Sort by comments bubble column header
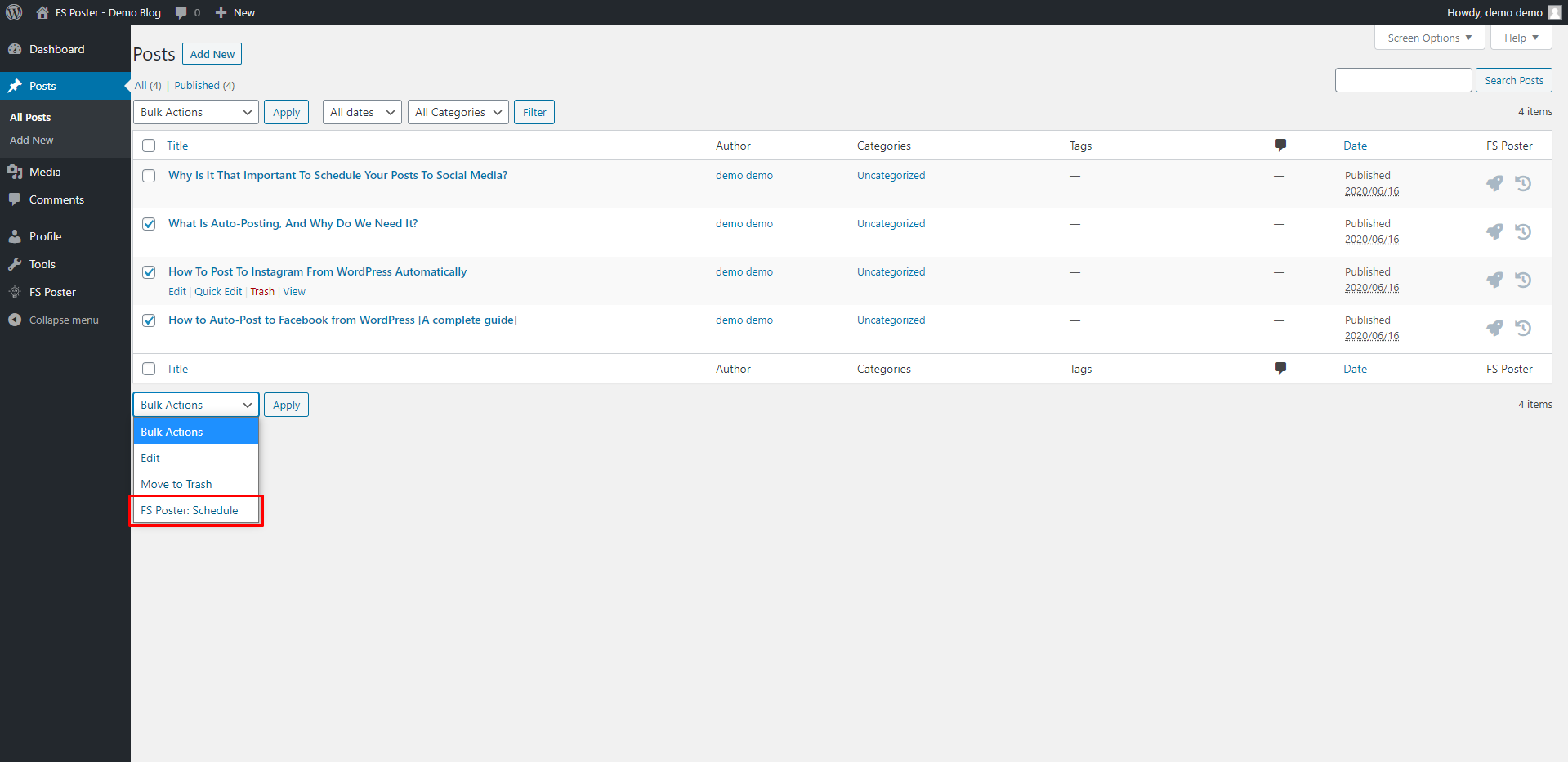Screen dimensions: 1568x762 coord(1280,146)
